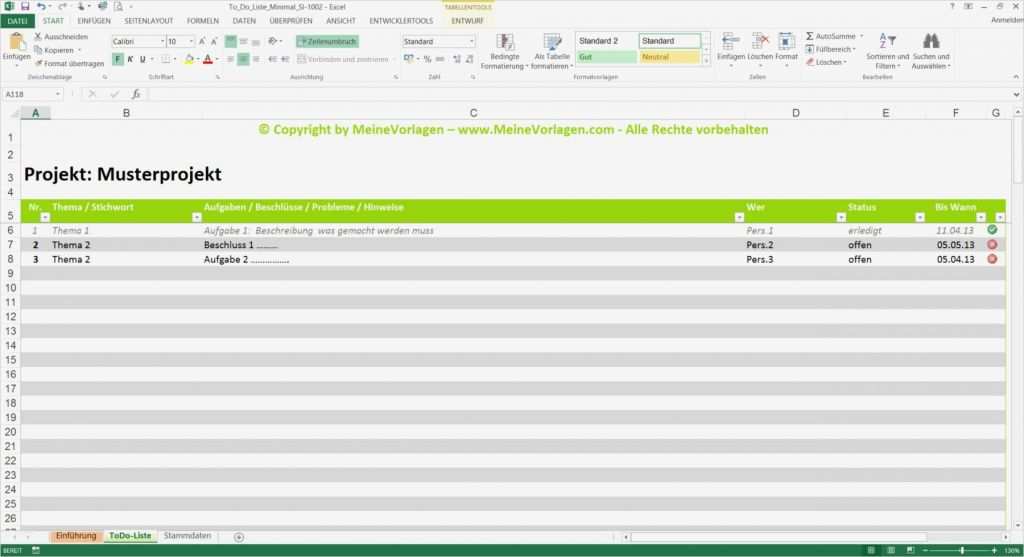Click the text orientation icon
The image size is (1024, 557).
(272, 41)
